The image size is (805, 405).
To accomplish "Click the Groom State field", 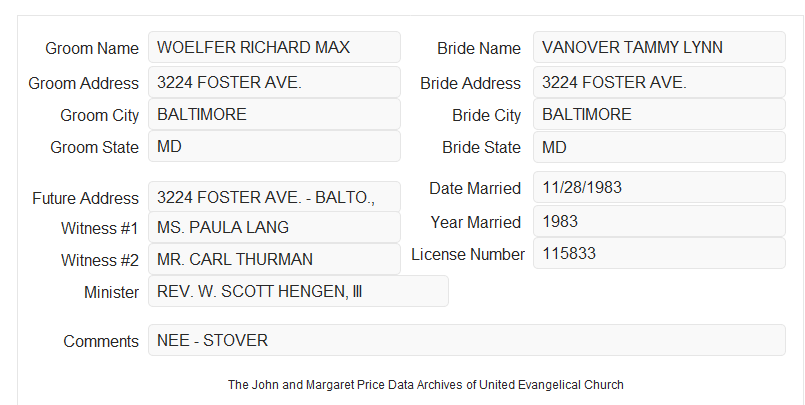I will [x=274, y=146].
